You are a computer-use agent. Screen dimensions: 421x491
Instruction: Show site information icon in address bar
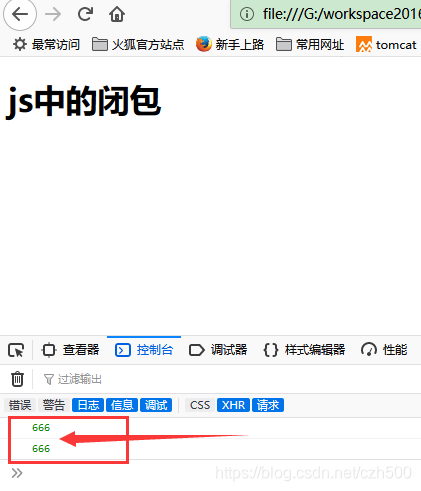[x=247, y=14]
